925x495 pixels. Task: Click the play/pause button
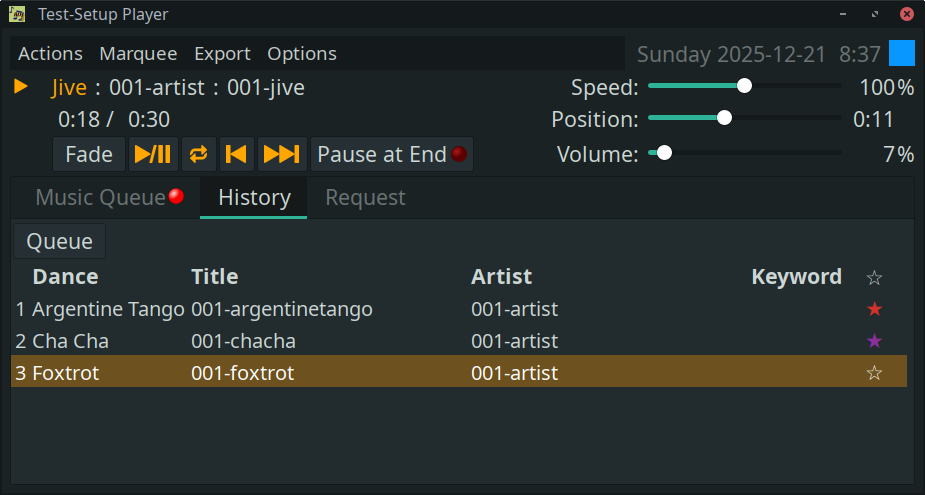153,154
